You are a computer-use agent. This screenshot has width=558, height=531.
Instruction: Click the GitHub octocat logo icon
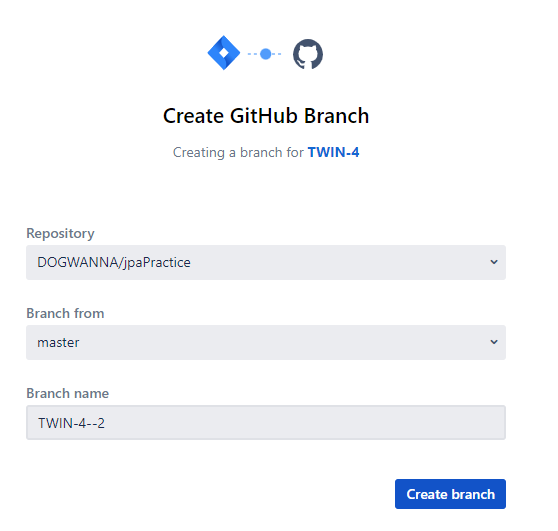tap(308, 54)
